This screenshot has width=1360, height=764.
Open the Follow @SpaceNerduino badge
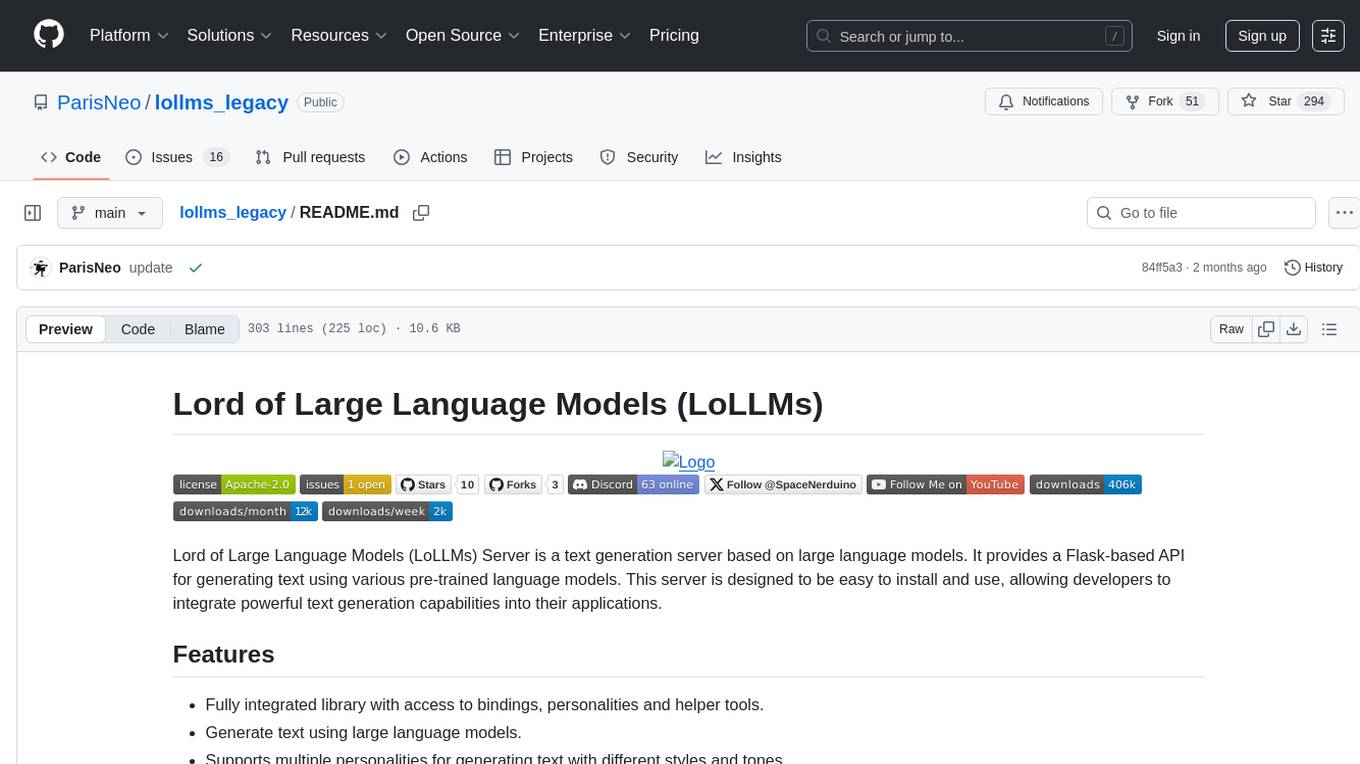coord(783,485)
